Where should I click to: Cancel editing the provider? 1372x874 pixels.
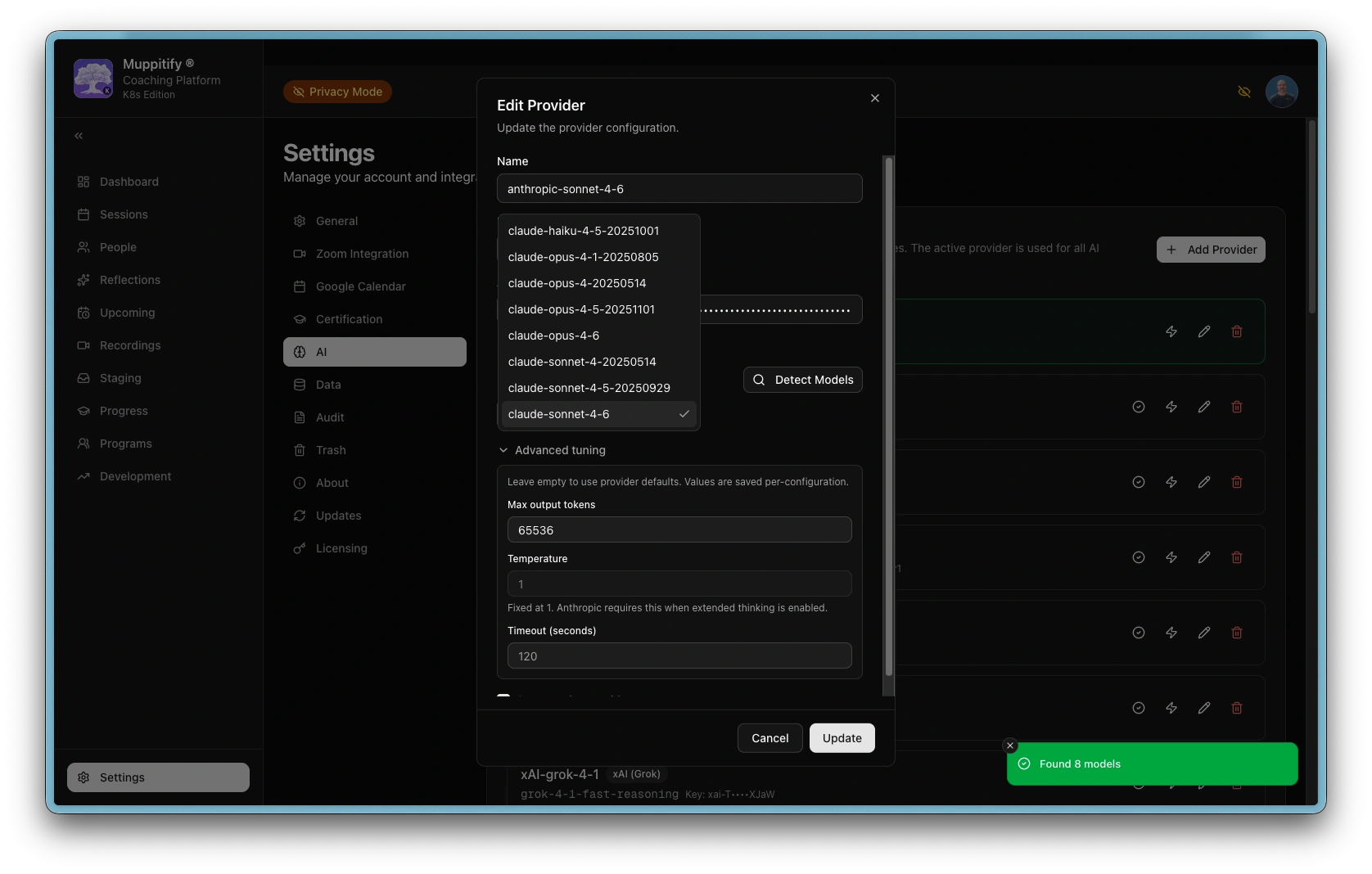769,738
